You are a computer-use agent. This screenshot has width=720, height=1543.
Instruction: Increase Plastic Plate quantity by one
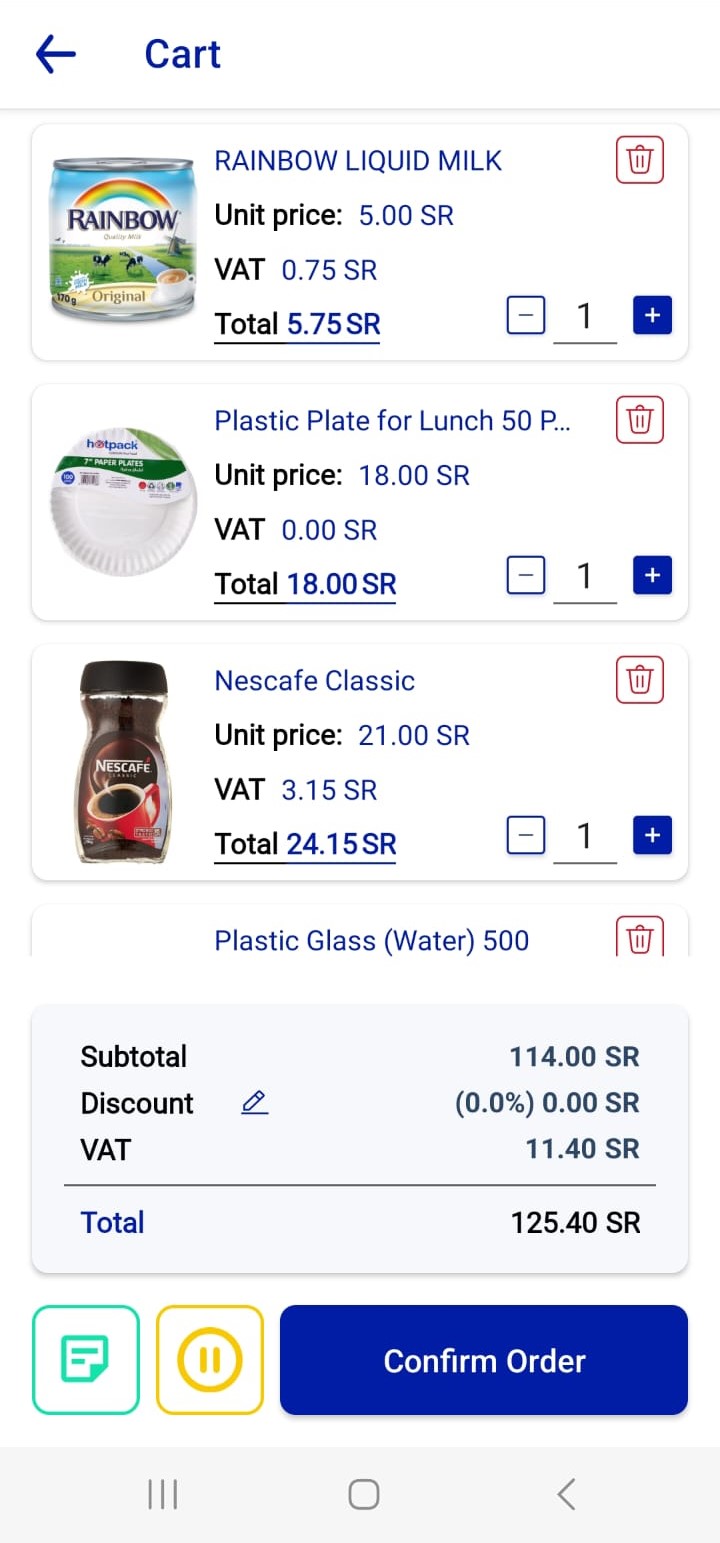(652, 576)
